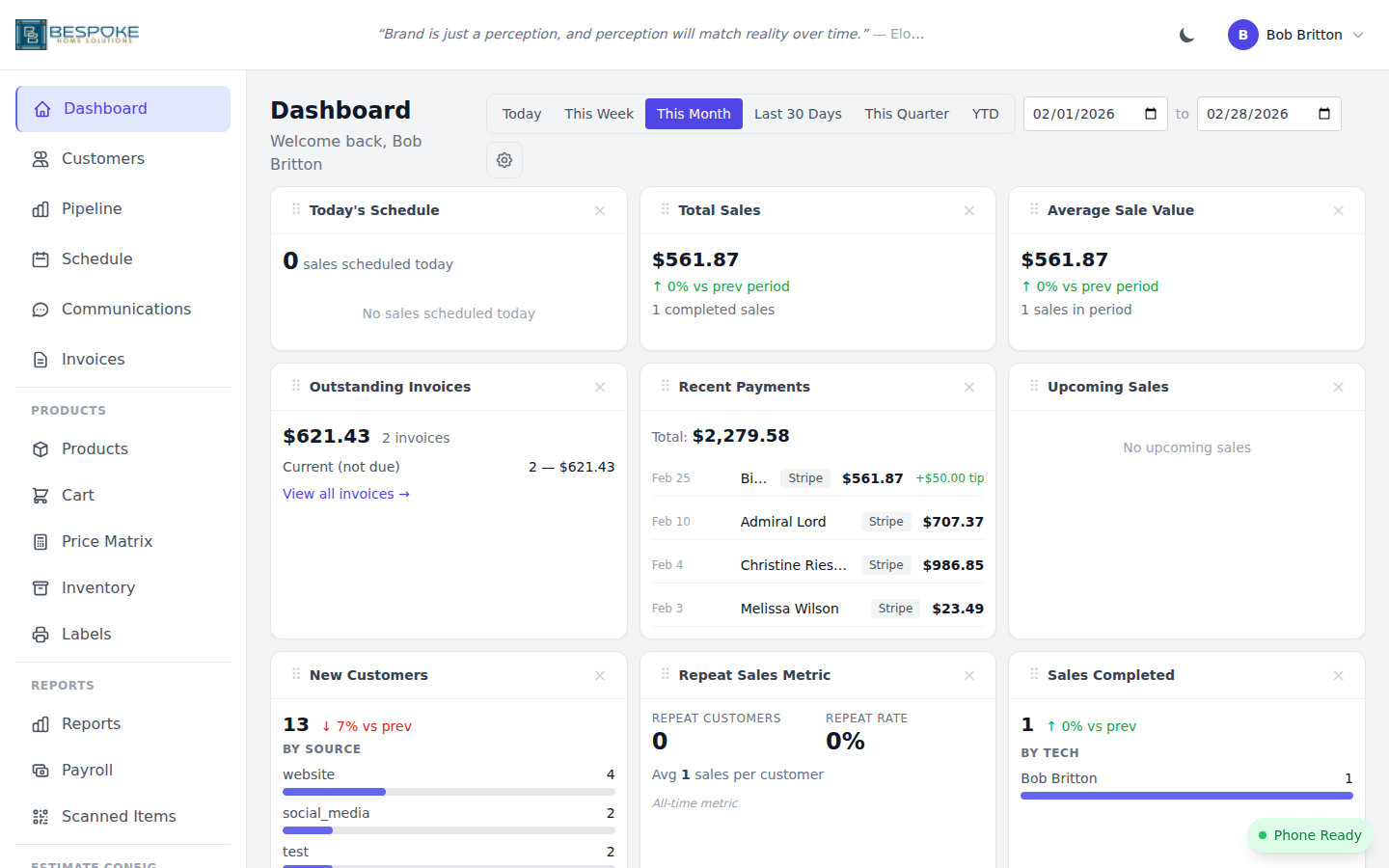
Task: Open the dashboard settings gear
Action: pos(504,159)
